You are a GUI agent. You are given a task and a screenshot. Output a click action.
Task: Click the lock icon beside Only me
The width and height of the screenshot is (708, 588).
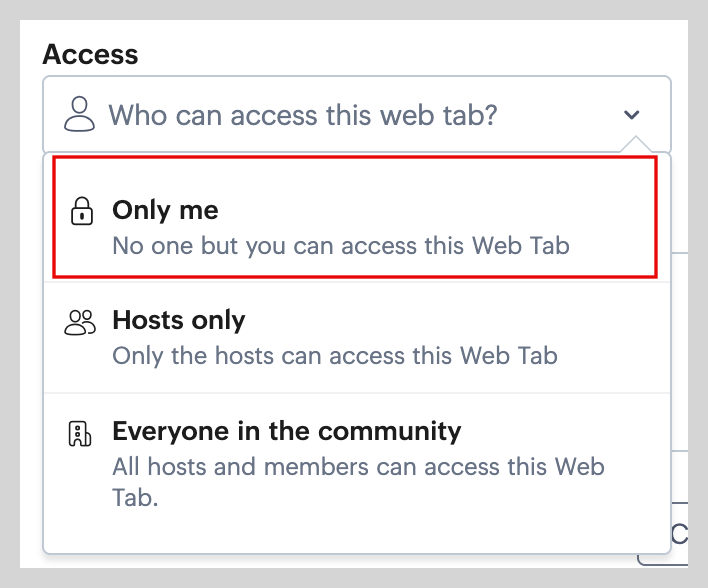point(81,211)
